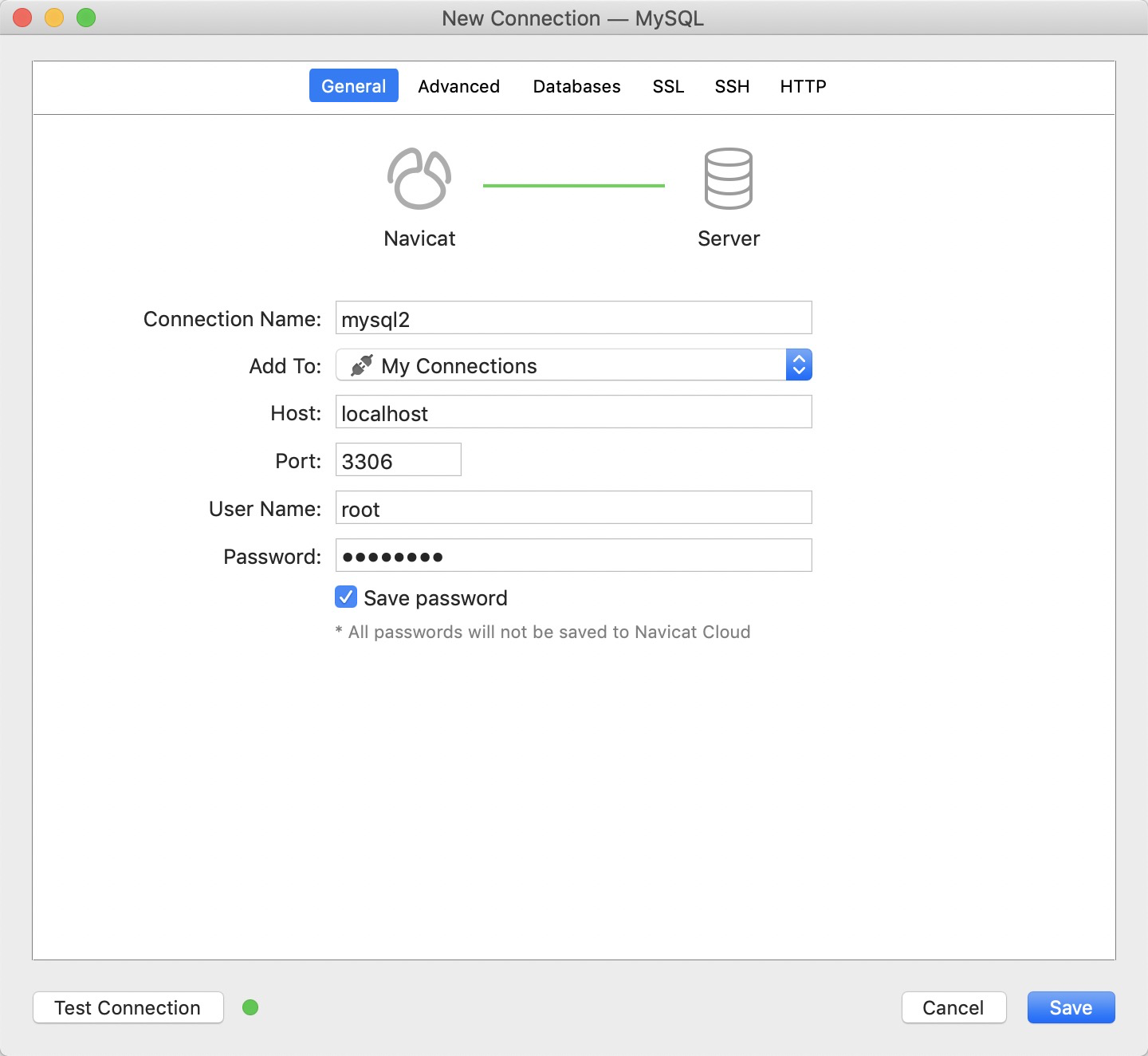Switch to the Advanced tab

tap(459, 86)
